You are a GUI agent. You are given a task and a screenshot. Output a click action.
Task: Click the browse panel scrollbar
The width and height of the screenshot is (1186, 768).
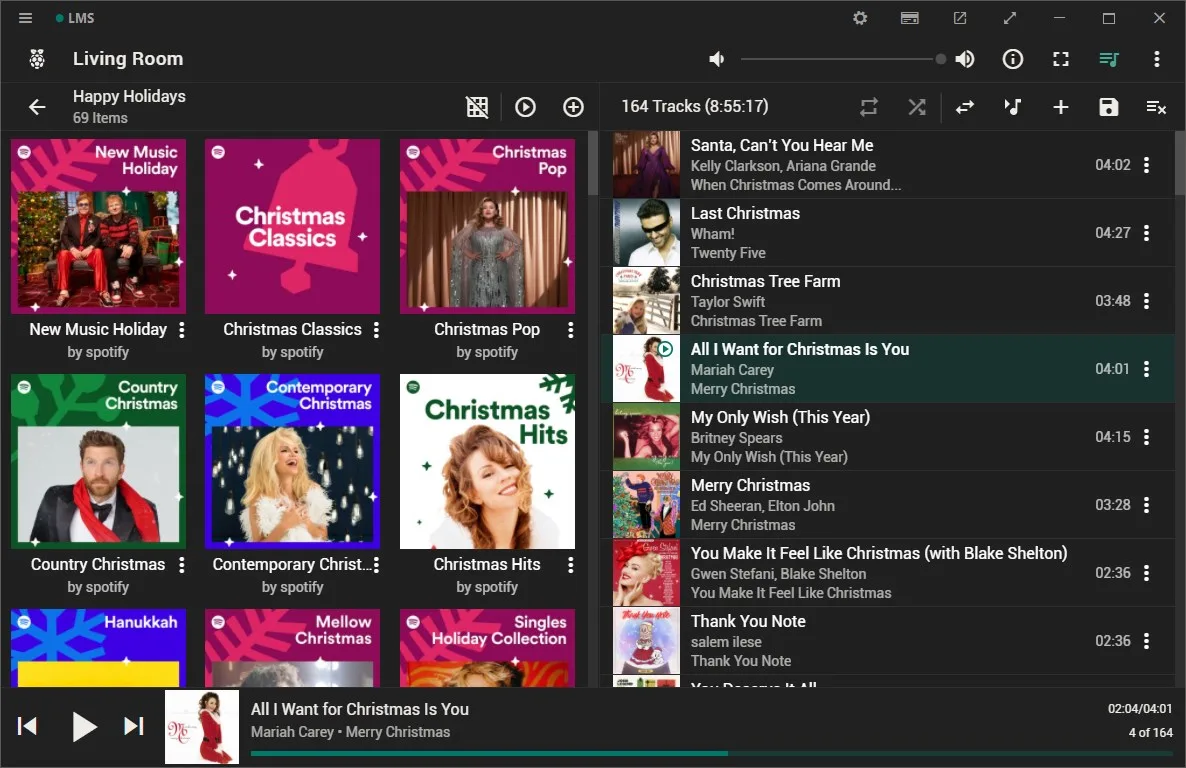[593, 164]
